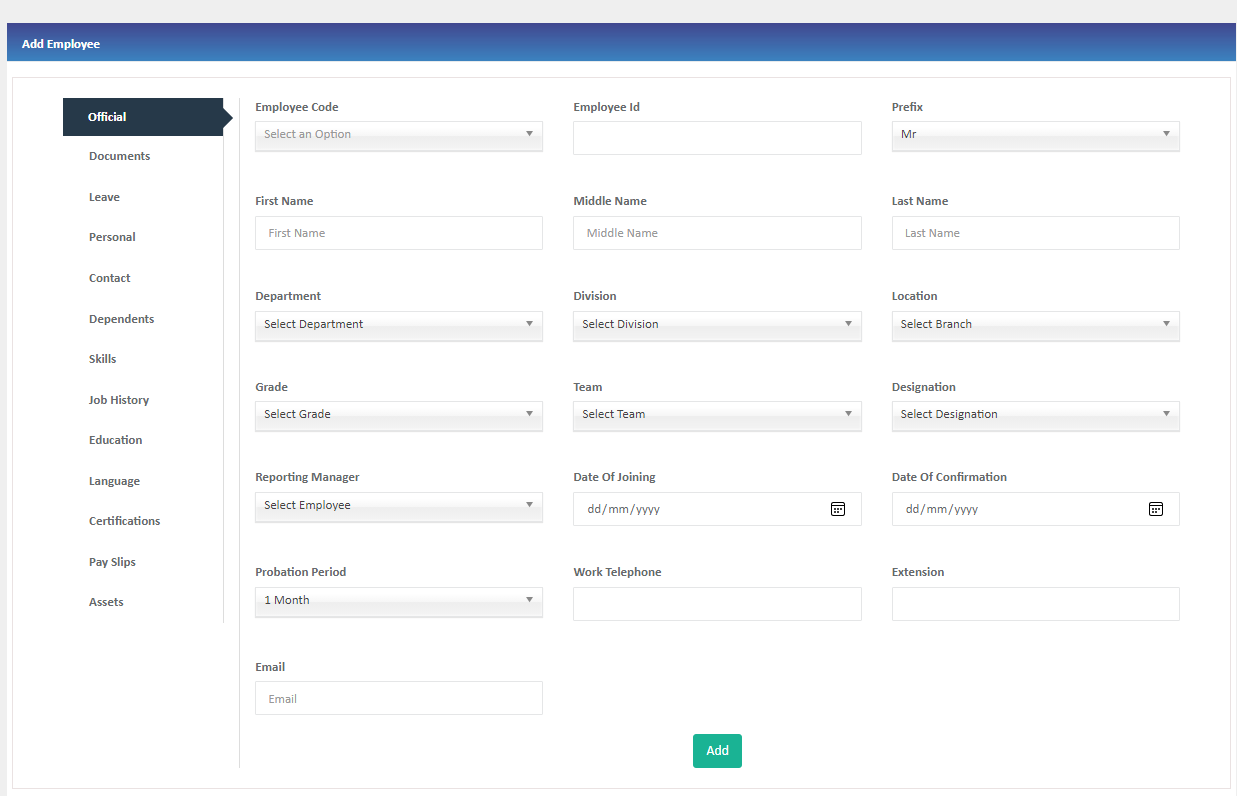Switch to the Pay Slips tab
The image size is (1237, 796).
(112, 561)
